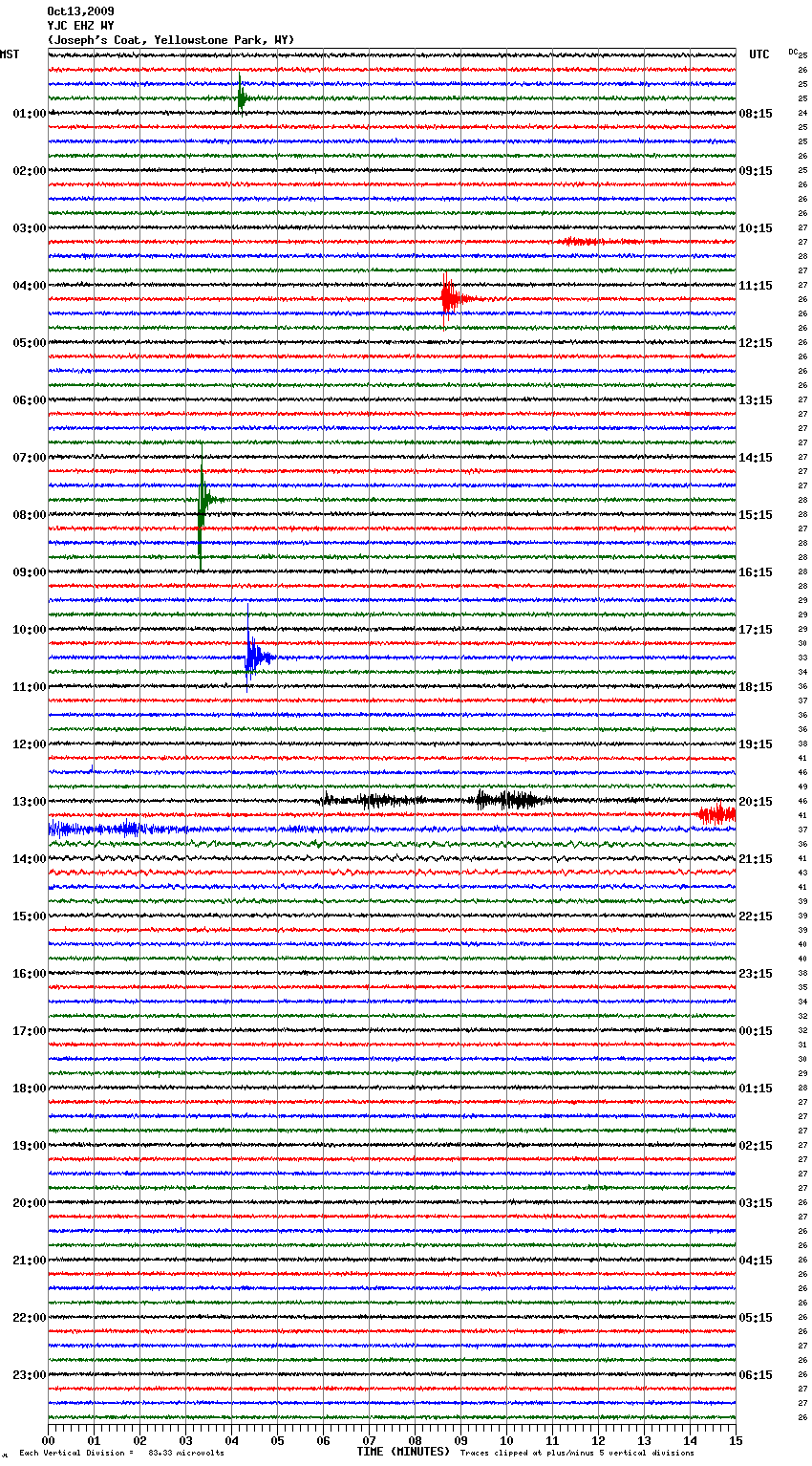
Task: Select the 10:00 MST row label
Action: click(x=30, y=630)
